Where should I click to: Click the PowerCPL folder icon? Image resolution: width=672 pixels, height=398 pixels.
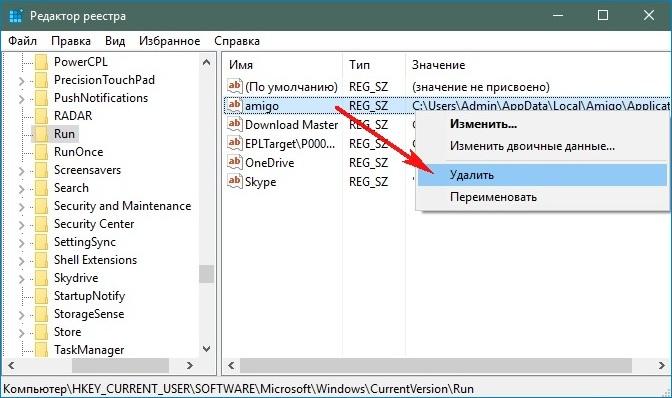click(41, 62)
